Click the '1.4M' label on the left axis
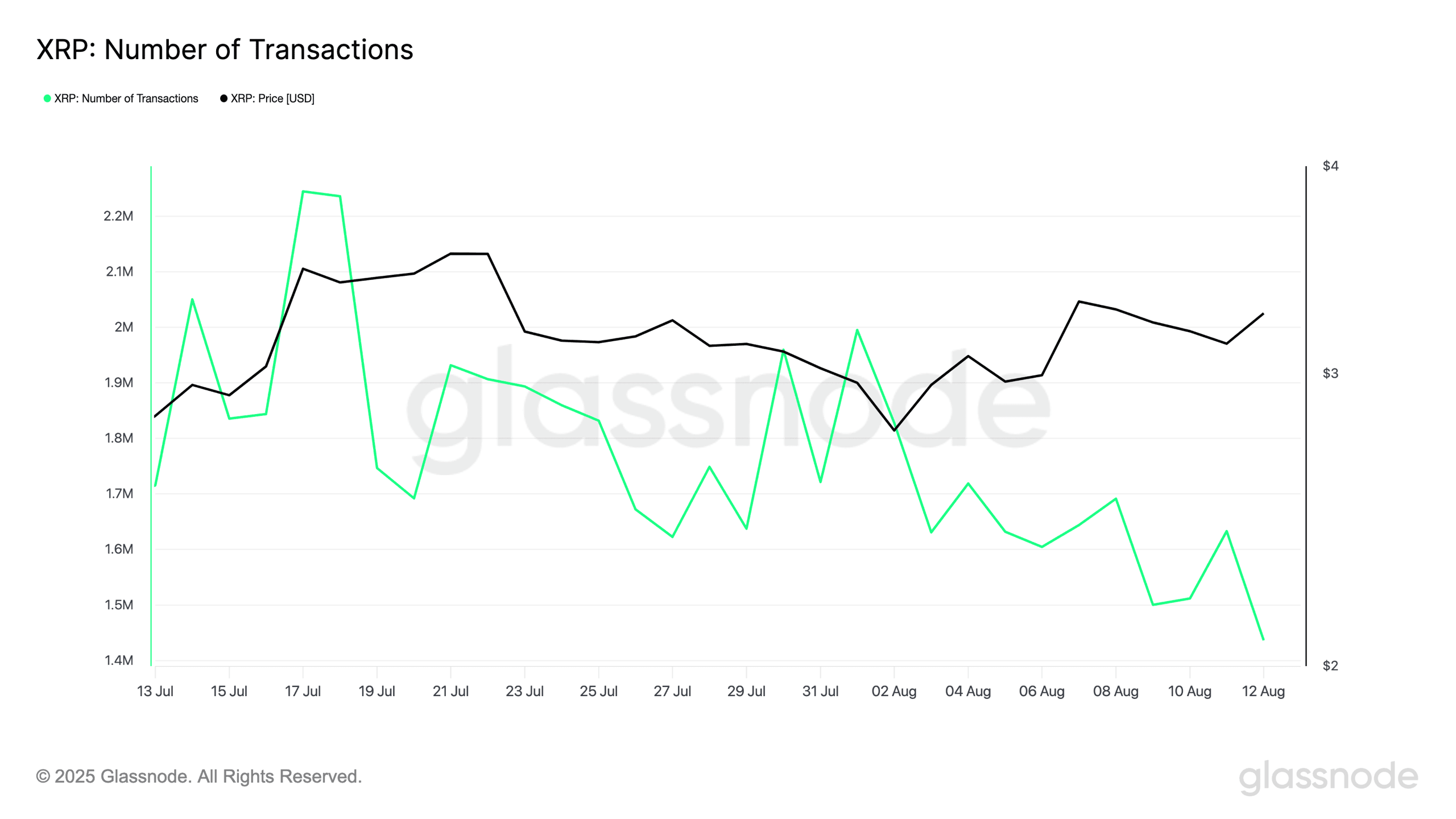Viewport: 1456px width, 819px height. pos(118,660)
